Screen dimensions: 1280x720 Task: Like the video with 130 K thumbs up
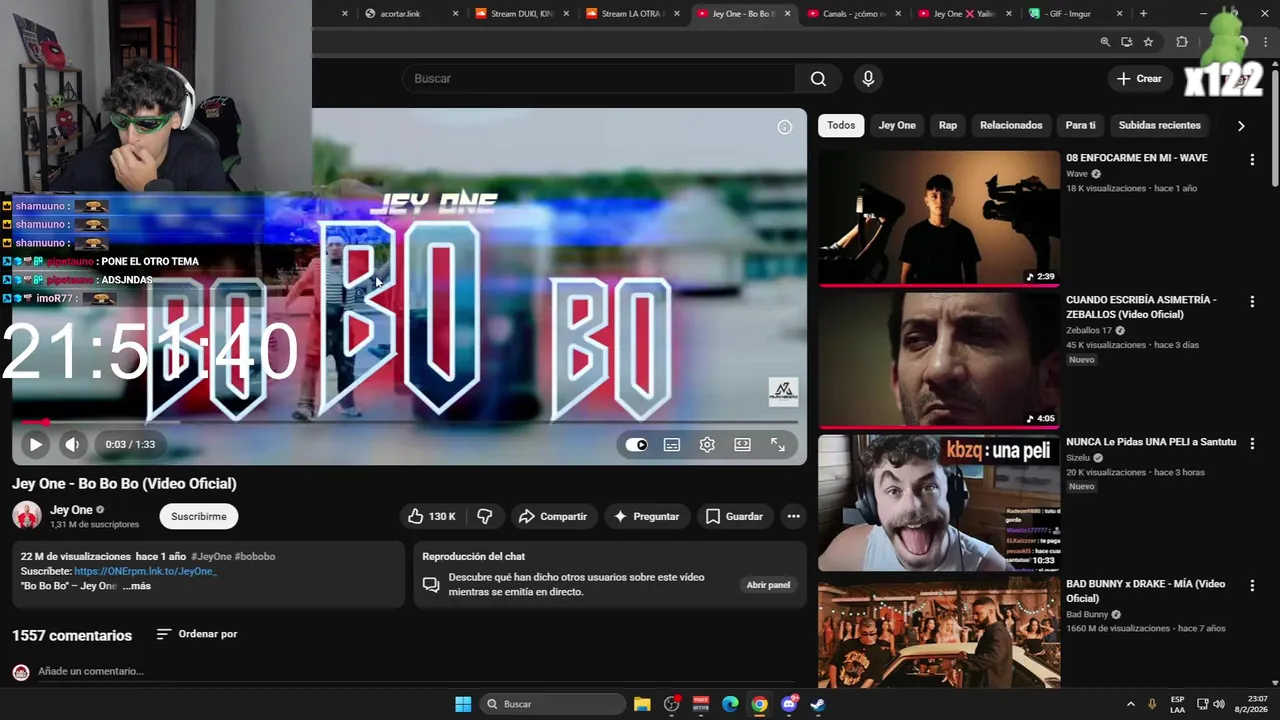(431, 516)
